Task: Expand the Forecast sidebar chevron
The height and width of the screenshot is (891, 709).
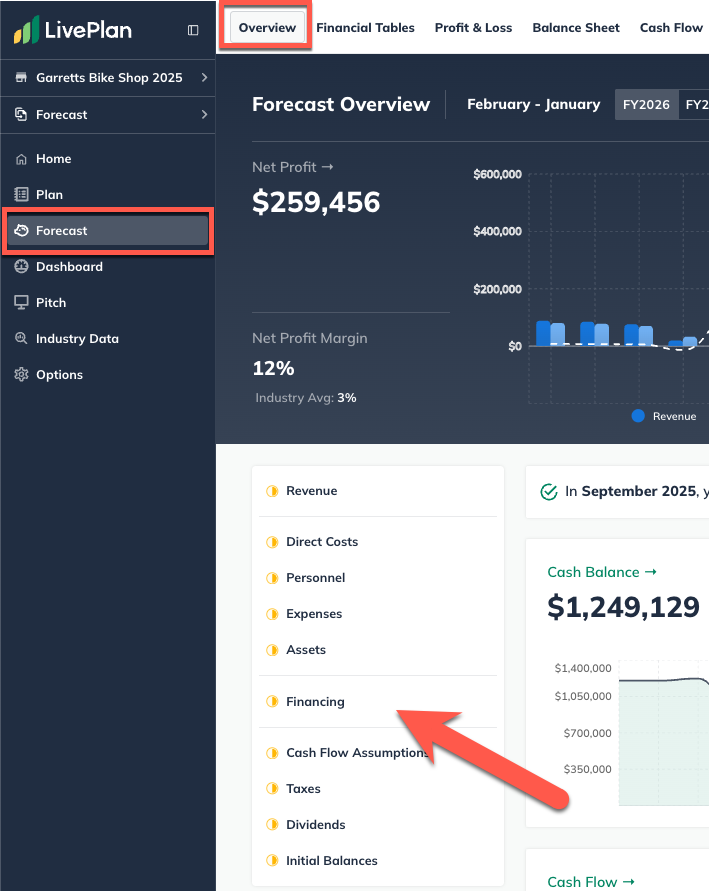Action: point(203,114)
